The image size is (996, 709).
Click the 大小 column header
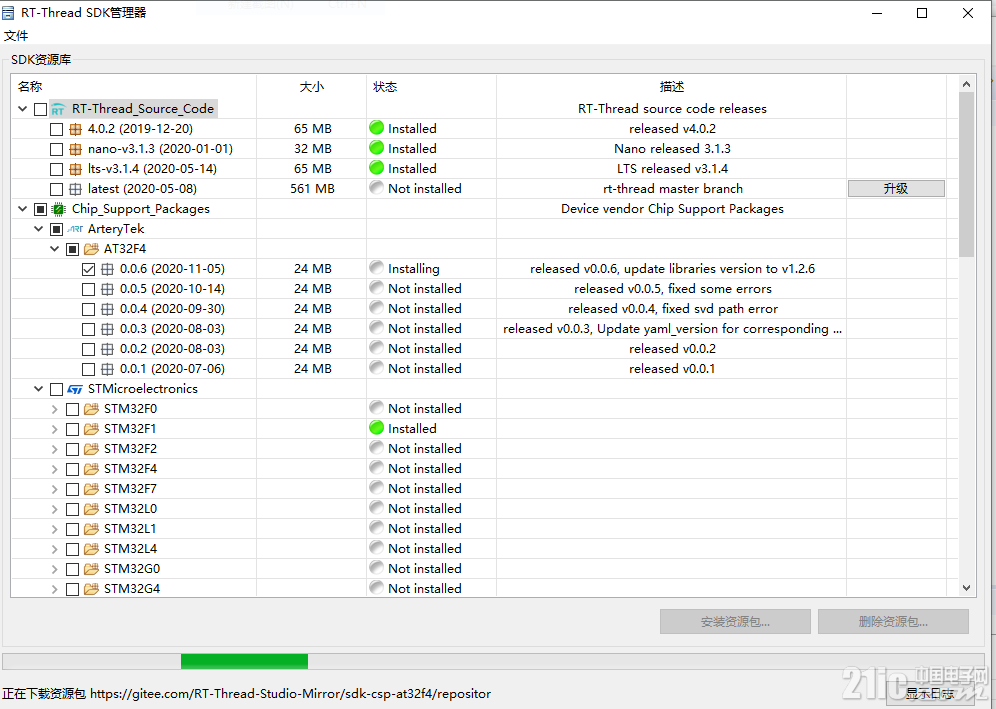(312, 86)
